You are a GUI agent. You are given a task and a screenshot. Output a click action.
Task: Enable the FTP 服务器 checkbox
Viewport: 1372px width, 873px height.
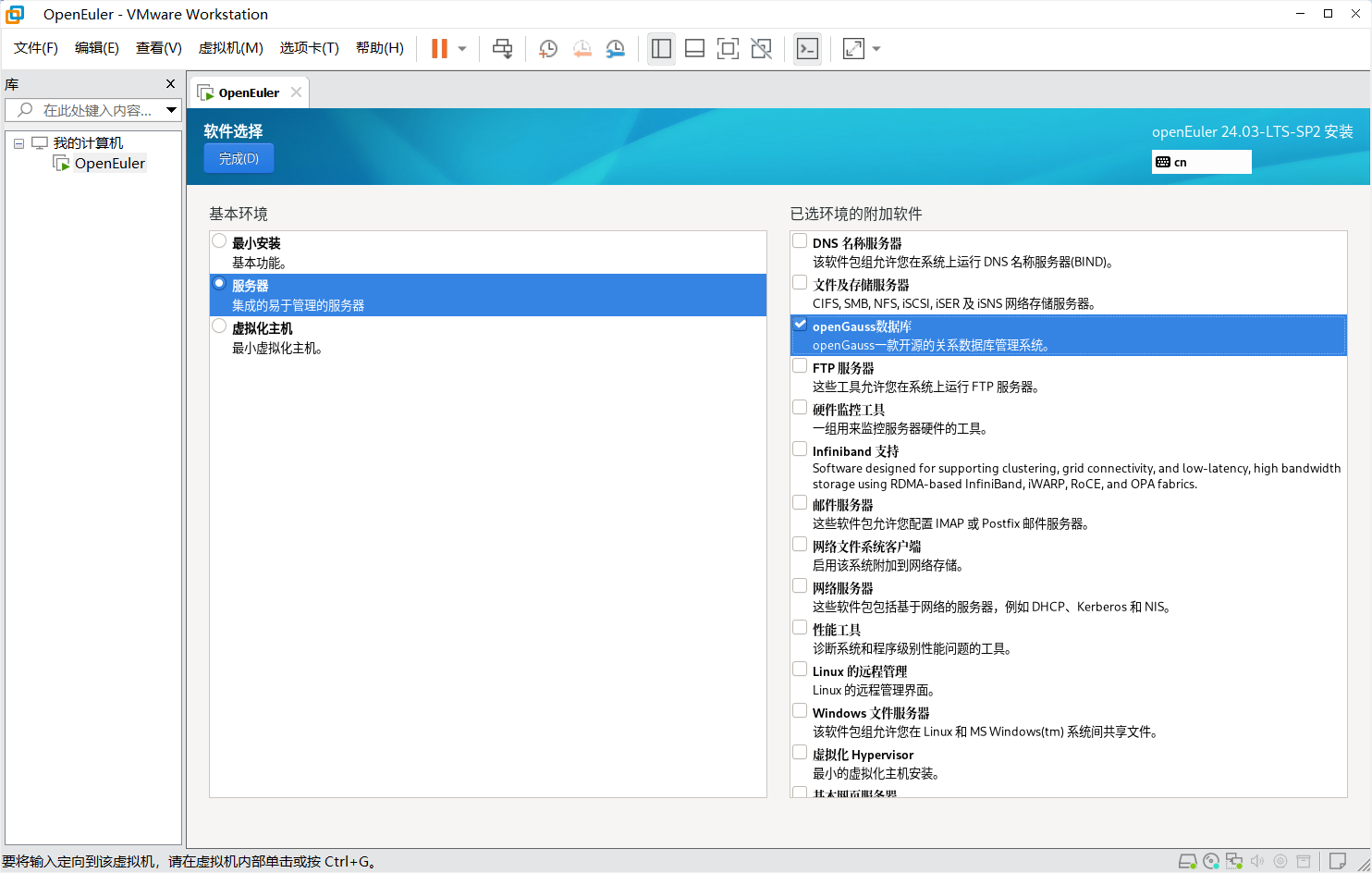point(800,366)
